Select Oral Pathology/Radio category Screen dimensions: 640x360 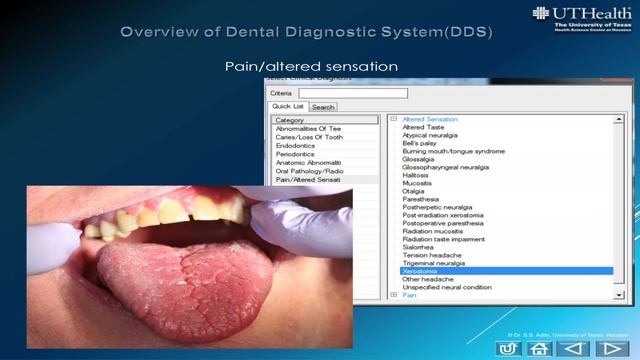tap(309, 171)
